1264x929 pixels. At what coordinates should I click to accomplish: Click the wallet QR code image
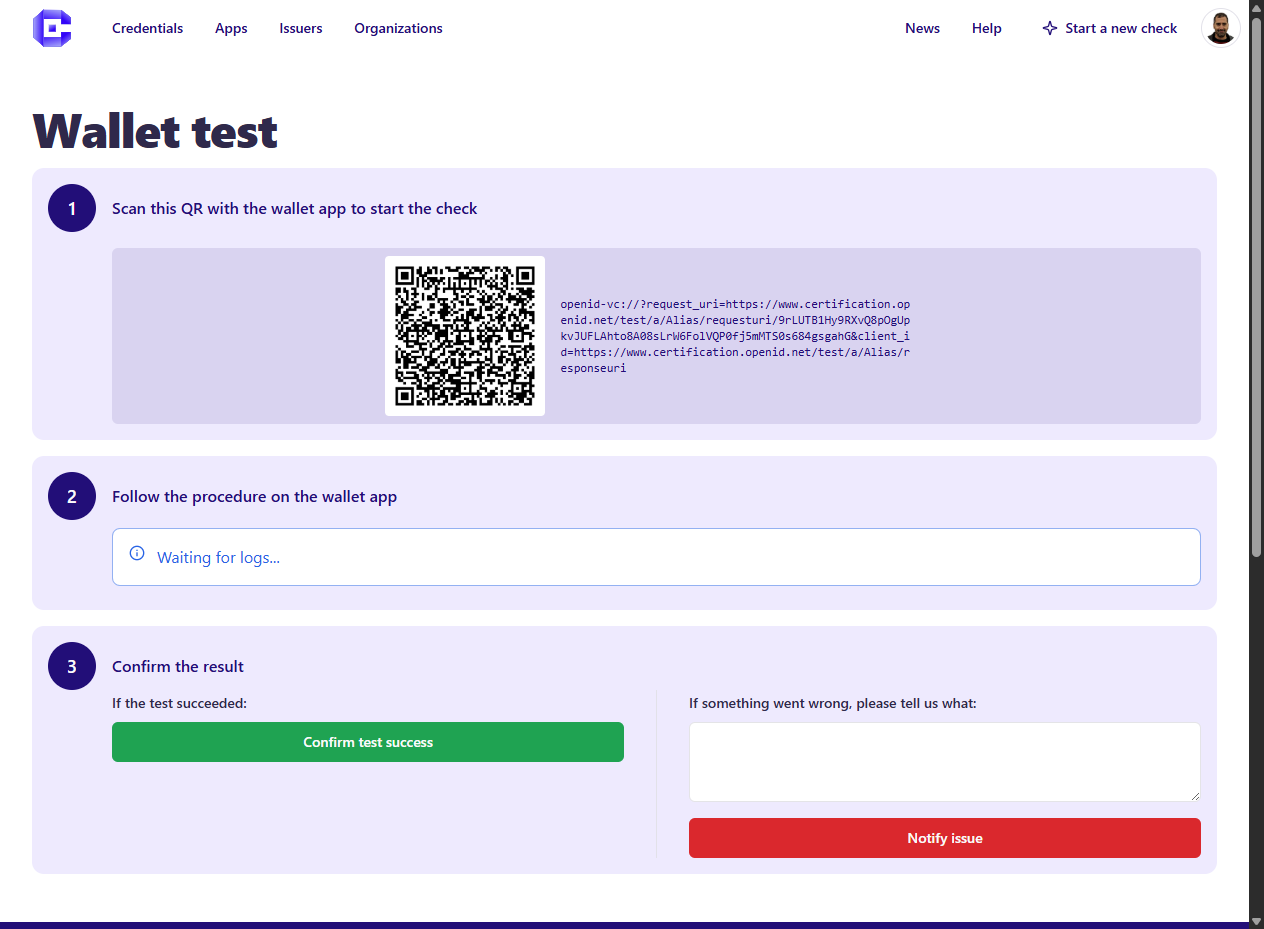point(465,336)
